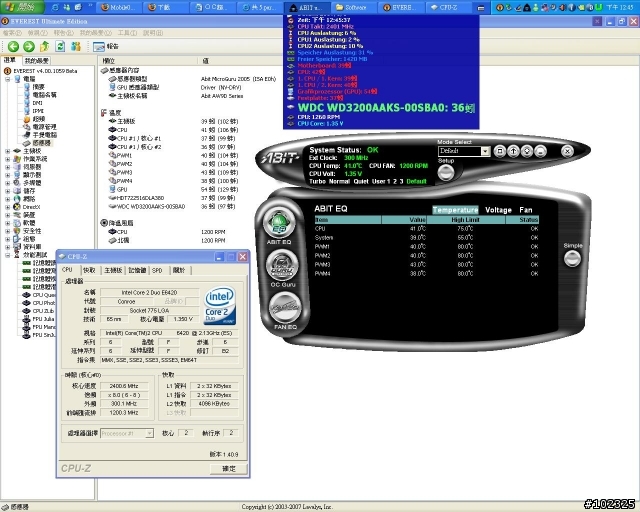Open the FAN EQ round icon

click(x=284, y=308)
